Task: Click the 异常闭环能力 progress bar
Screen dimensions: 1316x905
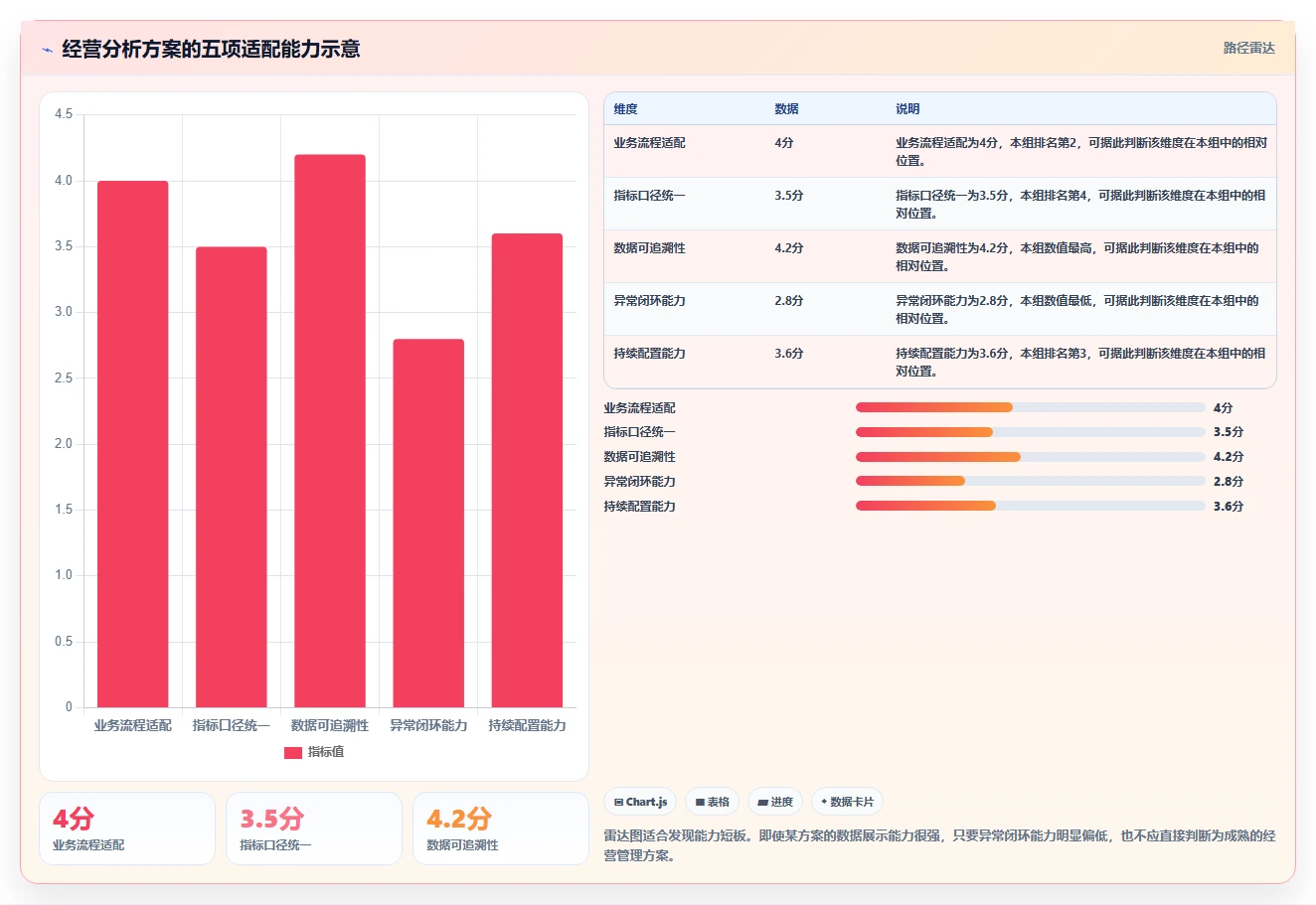Action: (1030, 481)
